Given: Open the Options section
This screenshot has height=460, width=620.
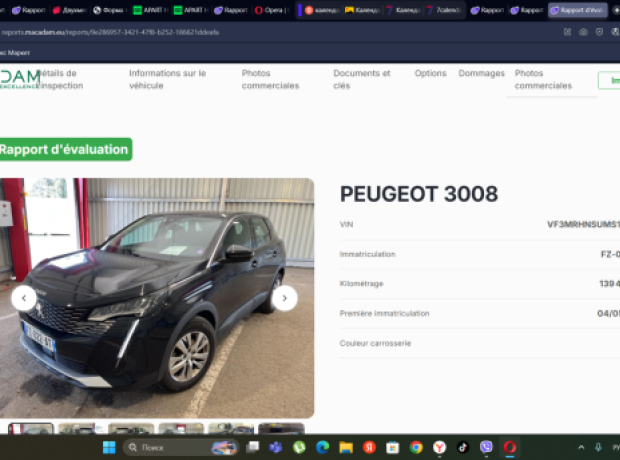Looking at the screenshot, I should 430,73.
